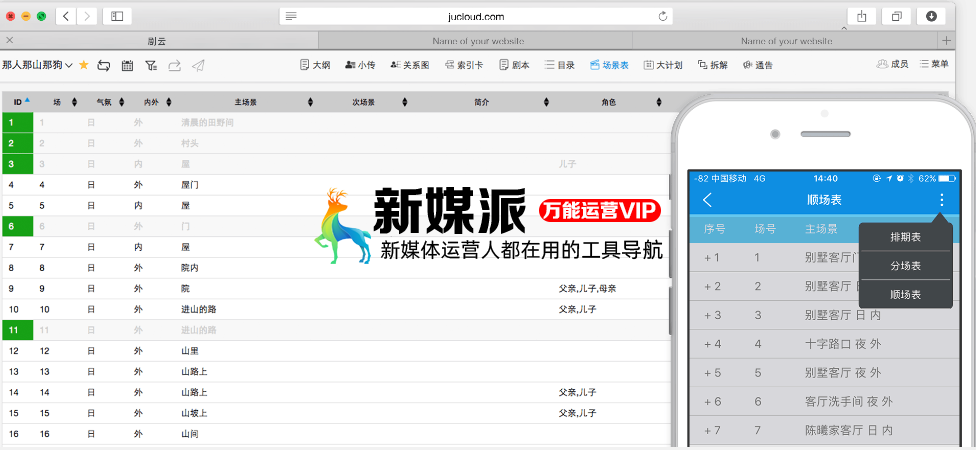
Task: Open the calendar icon in toolbar
Action: (127, 65)
